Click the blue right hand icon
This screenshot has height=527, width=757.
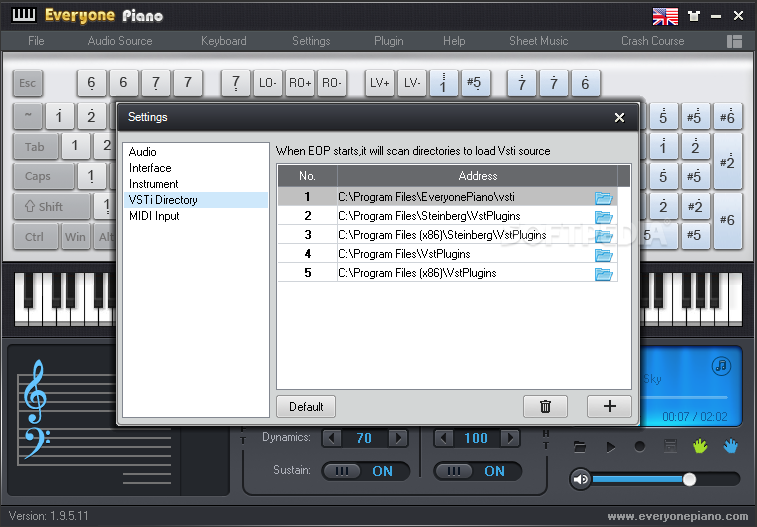tap(731, 446)
